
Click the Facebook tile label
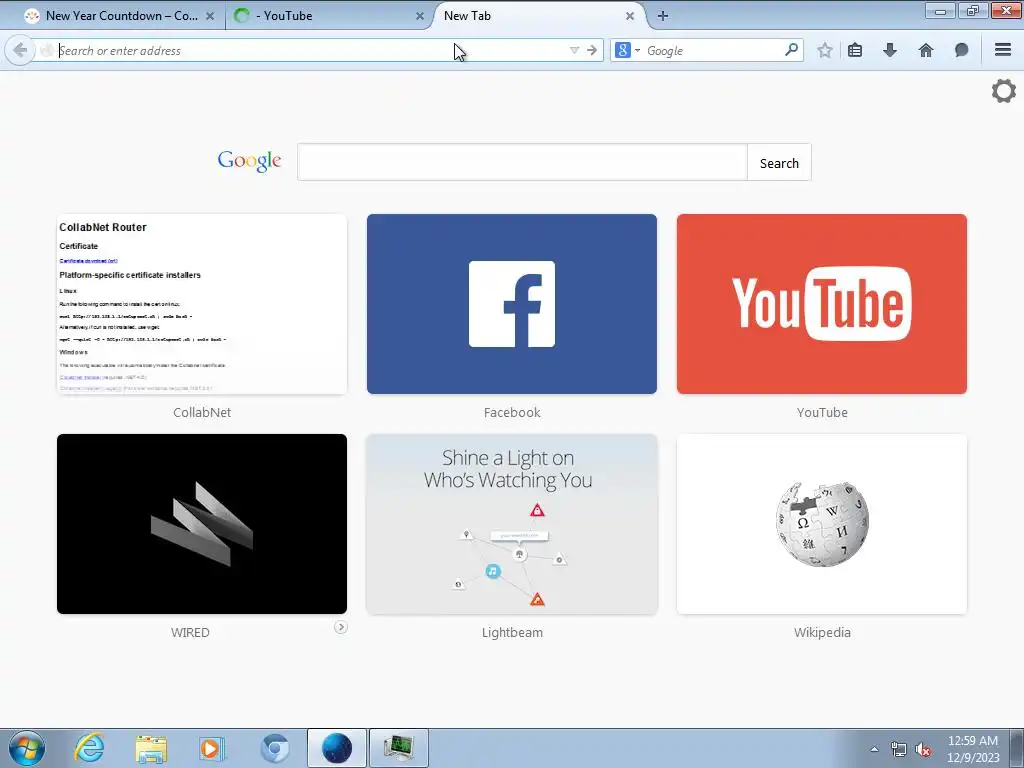tap(512, 412)
